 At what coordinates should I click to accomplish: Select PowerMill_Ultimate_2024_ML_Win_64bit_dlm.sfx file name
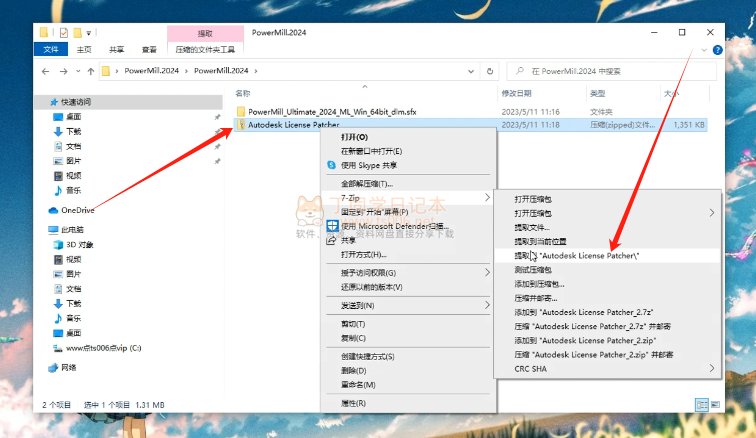(x=332, y=111)
